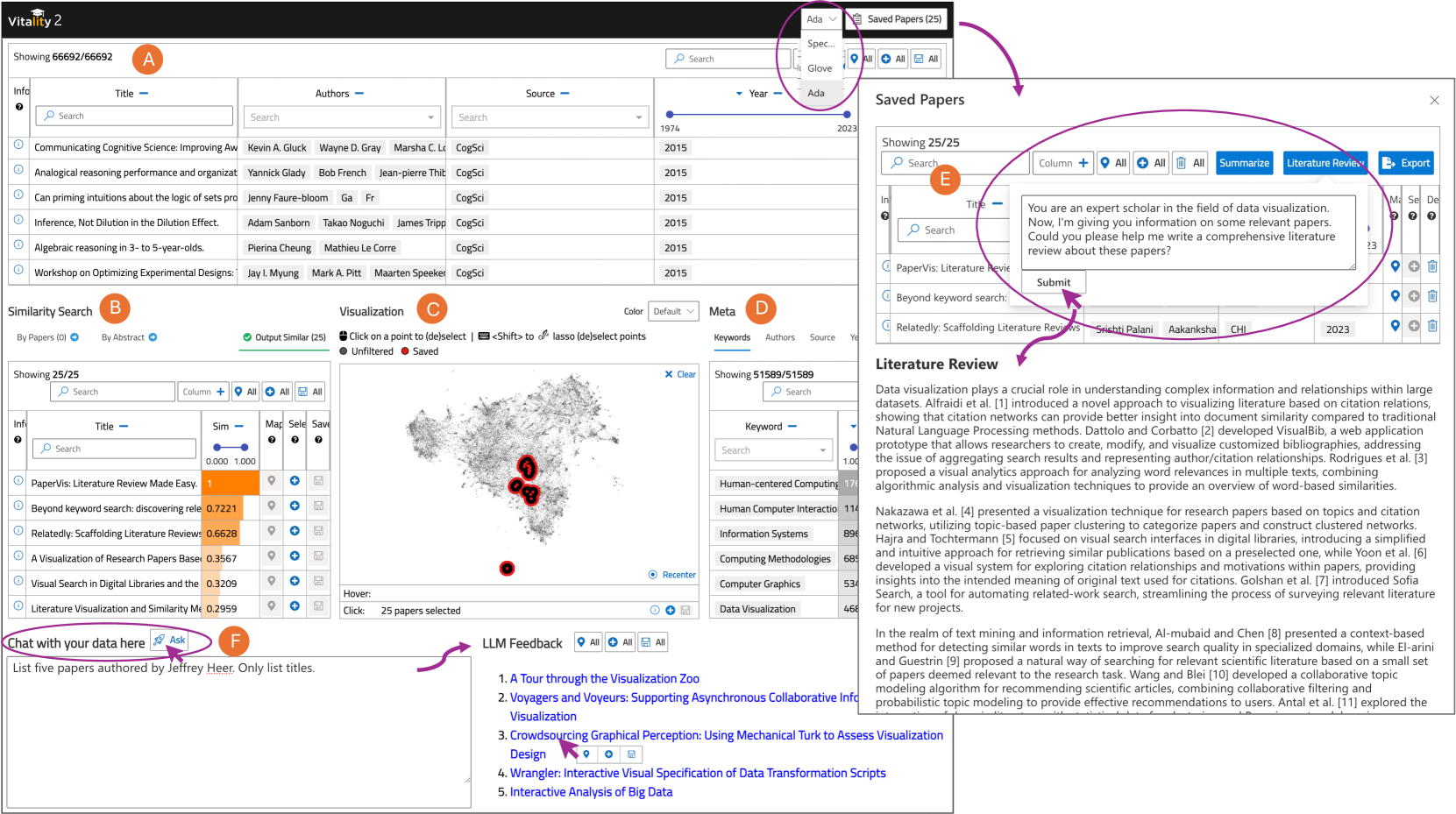Open the Authors tab in Meta panel
This screenshot has width=1456, height=814.
click(x=779, y=337)
